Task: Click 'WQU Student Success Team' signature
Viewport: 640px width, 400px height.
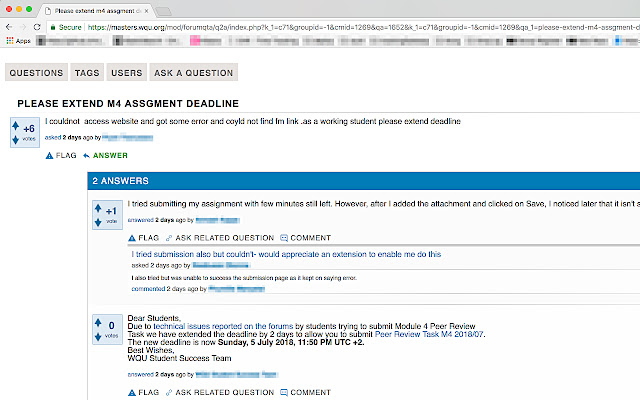Action: [180, 358]
